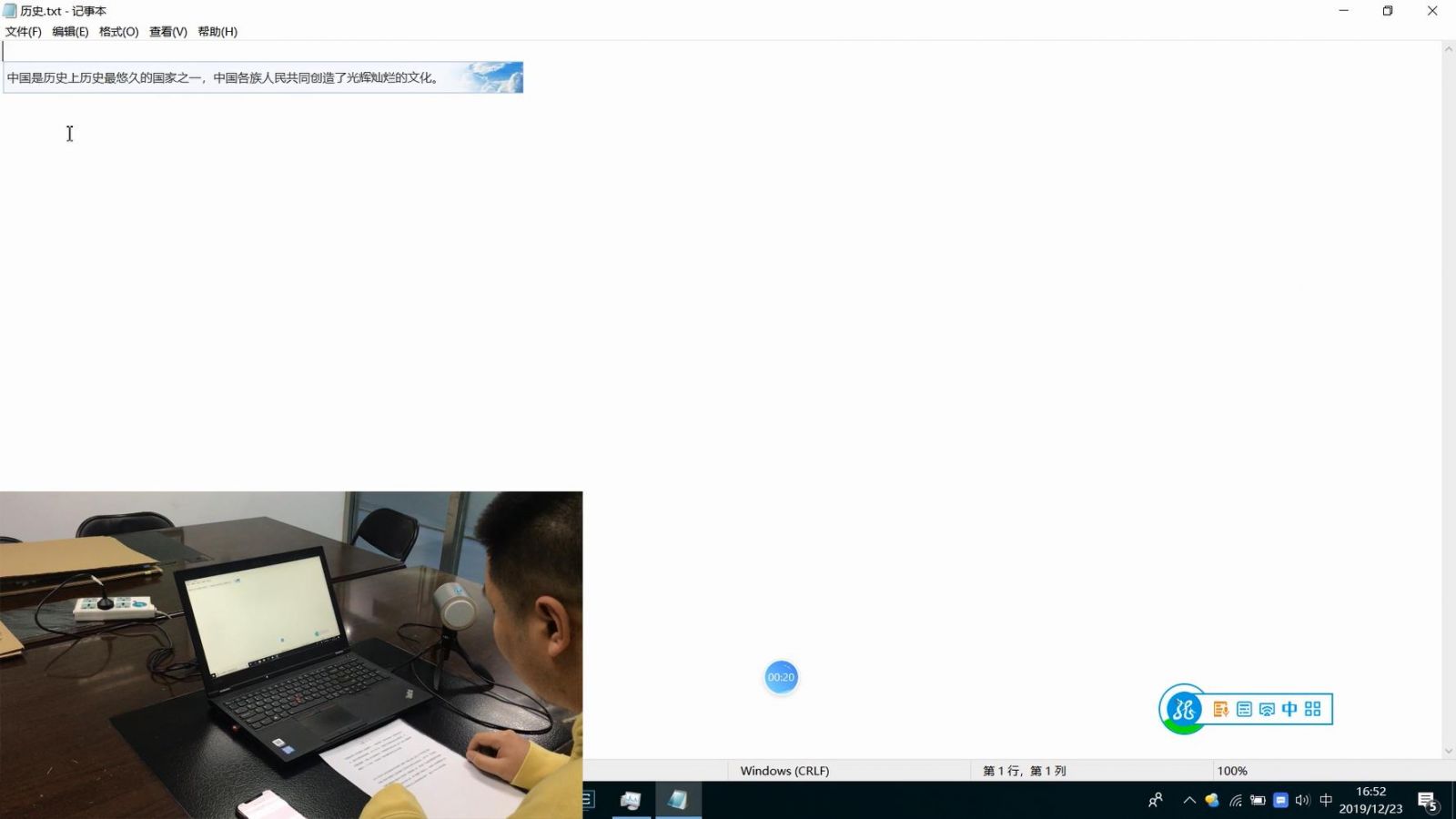Screen dimensions: 1456x819
Task: Click the wireless screen cast icon in toolbar
Action: (x=1267, y=709)
